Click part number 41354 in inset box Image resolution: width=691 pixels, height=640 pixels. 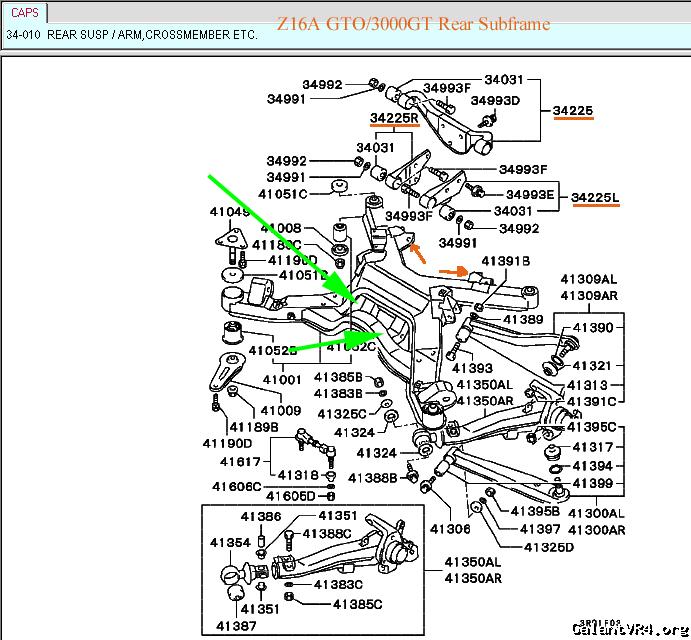pyautogui.click(x=229, y=542)
